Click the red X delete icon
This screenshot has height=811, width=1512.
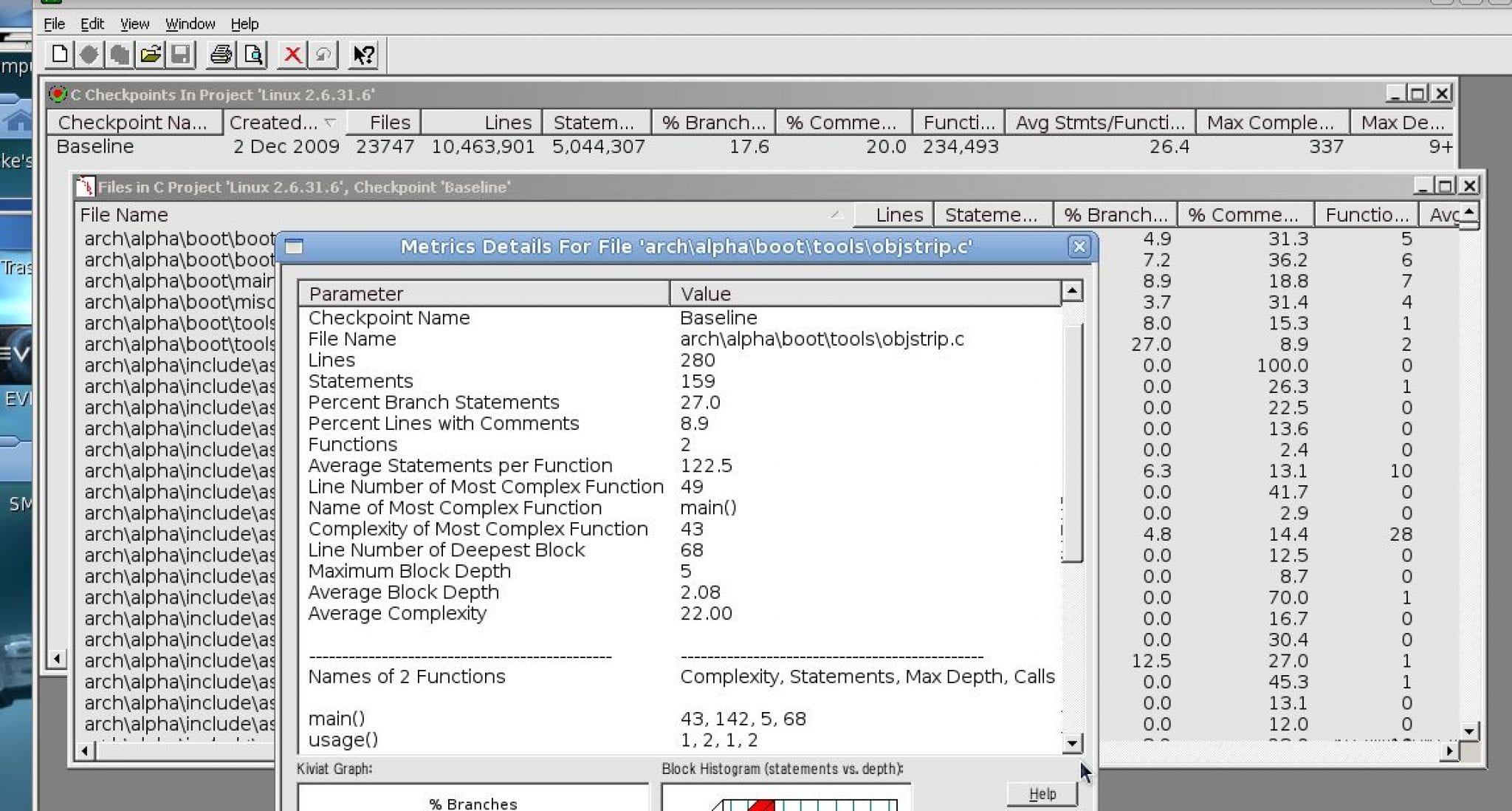292,55
